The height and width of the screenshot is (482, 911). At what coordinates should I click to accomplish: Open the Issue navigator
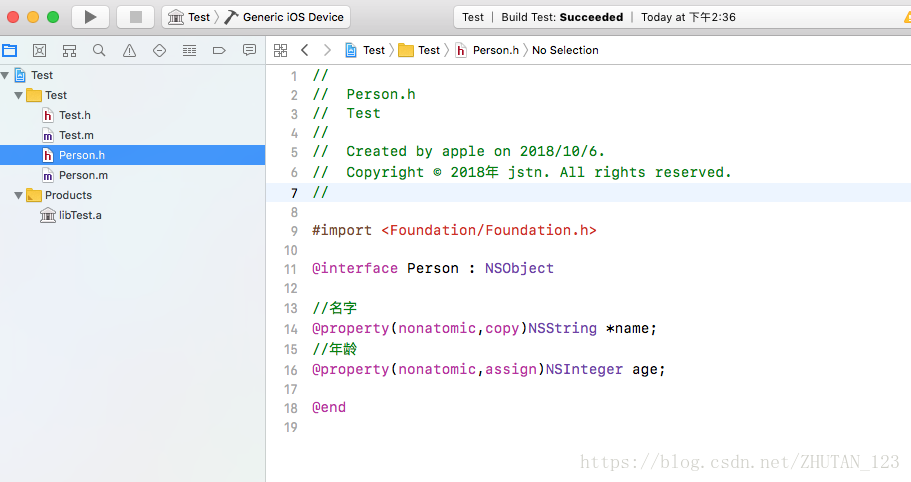(130, 51)
